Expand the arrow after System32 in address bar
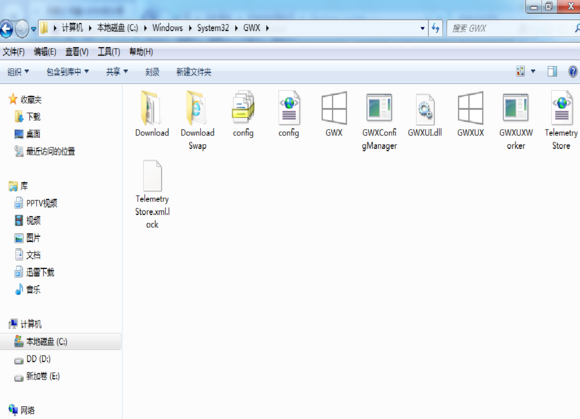 [x=236, y=28]
